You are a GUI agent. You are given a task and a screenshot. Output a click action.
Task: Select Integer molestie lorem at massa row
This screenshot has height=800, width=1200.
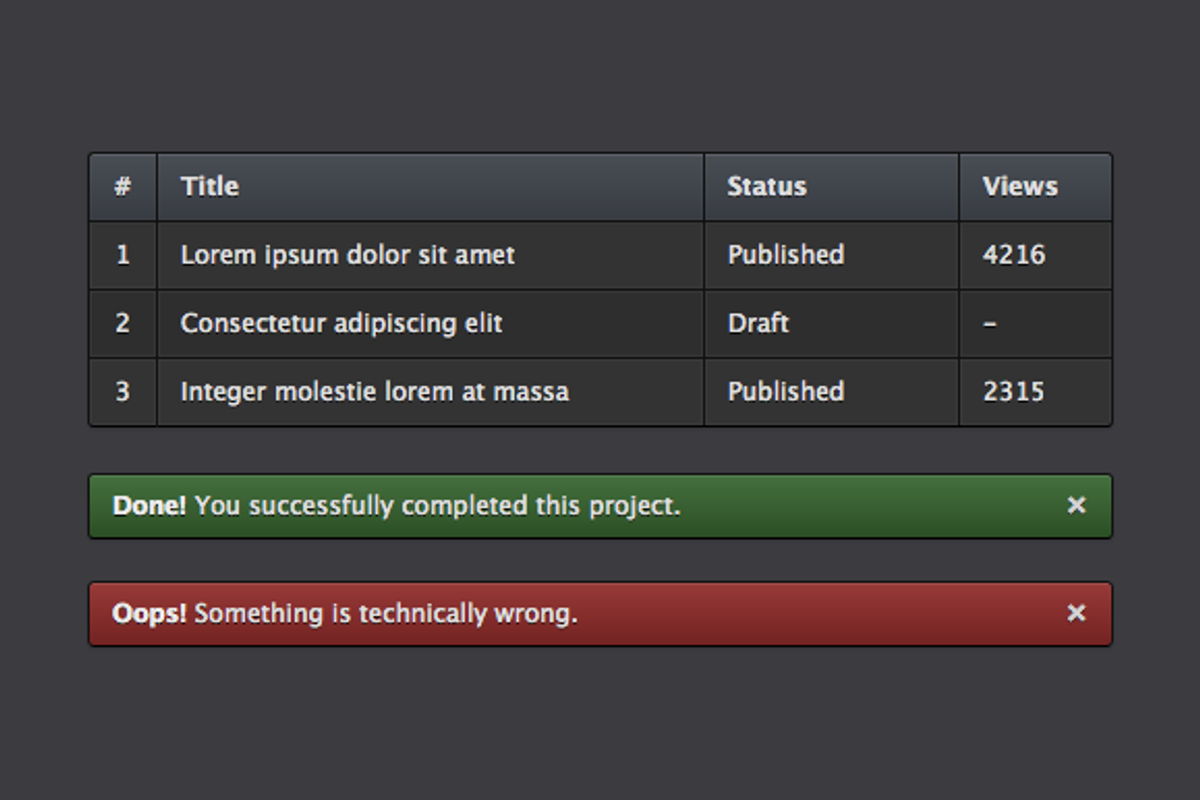374,392
